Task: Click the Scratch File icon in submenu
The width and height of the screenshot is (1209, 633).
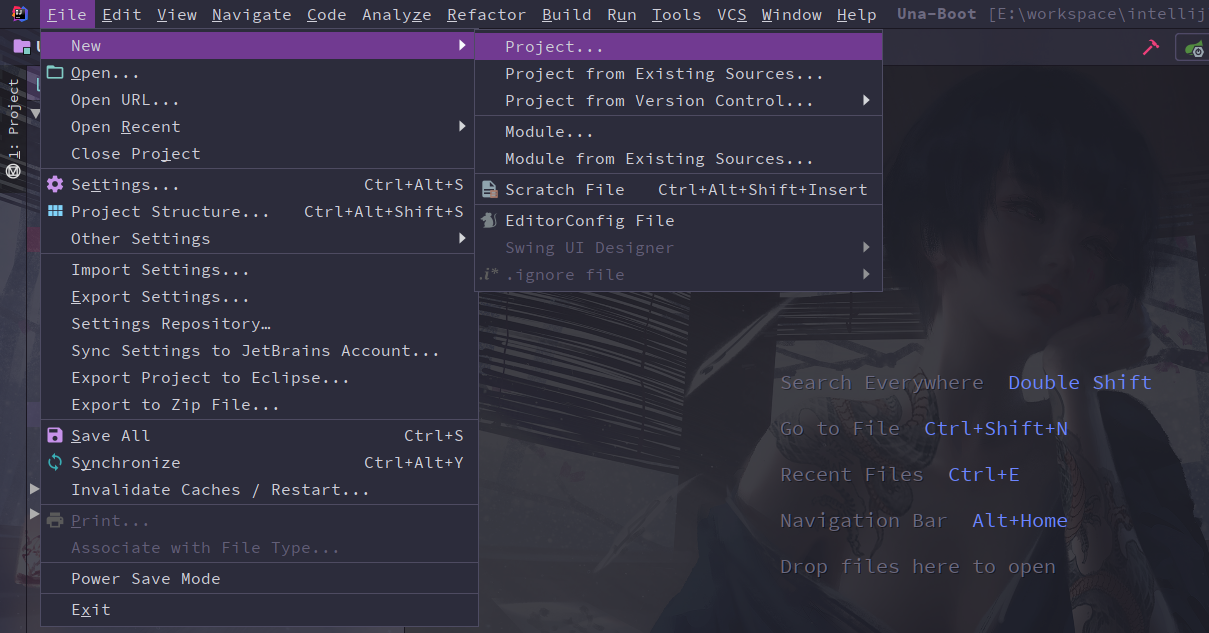Action: (x=490, y=190)
